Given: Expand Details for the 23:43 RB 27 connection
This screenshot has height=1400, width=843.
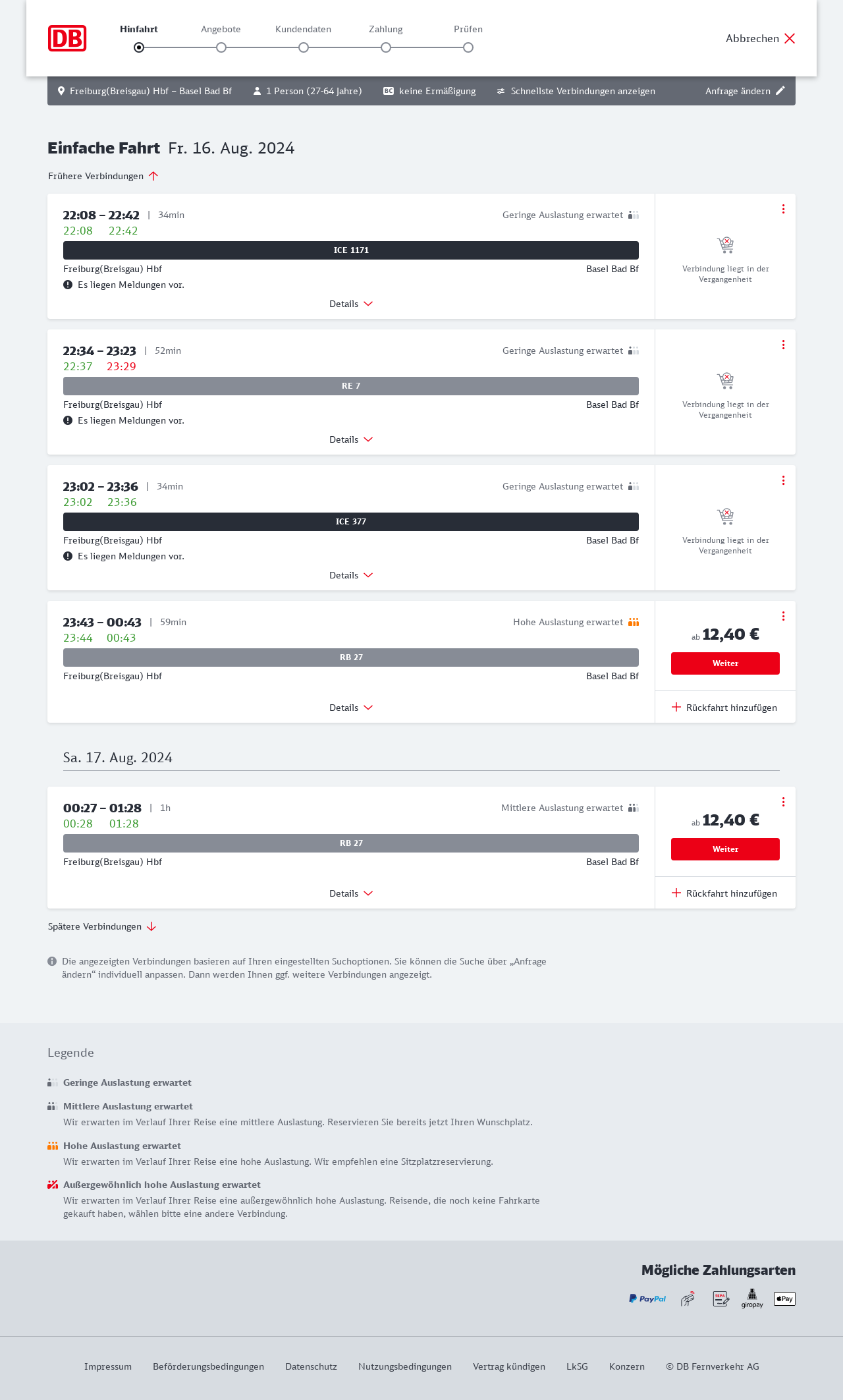Looking at the screenshot, I should click(x=351, y=708).
